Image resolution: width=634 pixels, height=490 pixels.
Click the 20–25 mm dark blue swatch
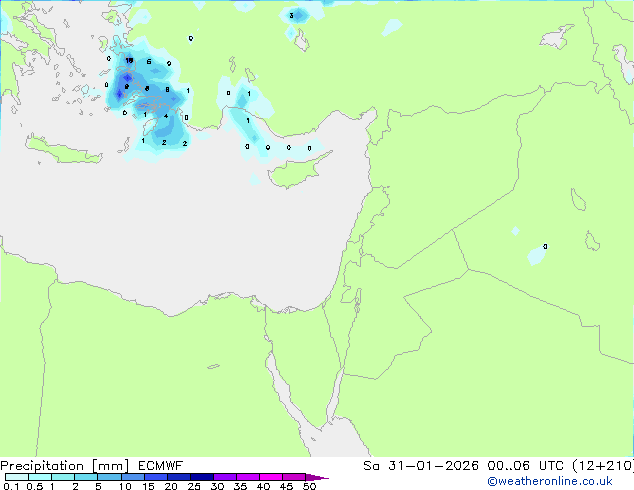(x=179, y=477)
